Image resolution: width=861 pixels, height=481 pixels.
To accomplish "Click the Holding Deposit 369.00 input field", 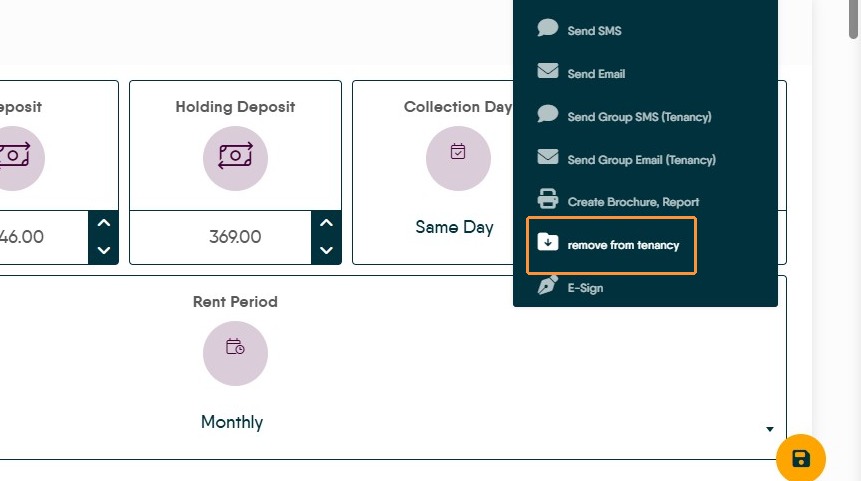I will [235, 237].
